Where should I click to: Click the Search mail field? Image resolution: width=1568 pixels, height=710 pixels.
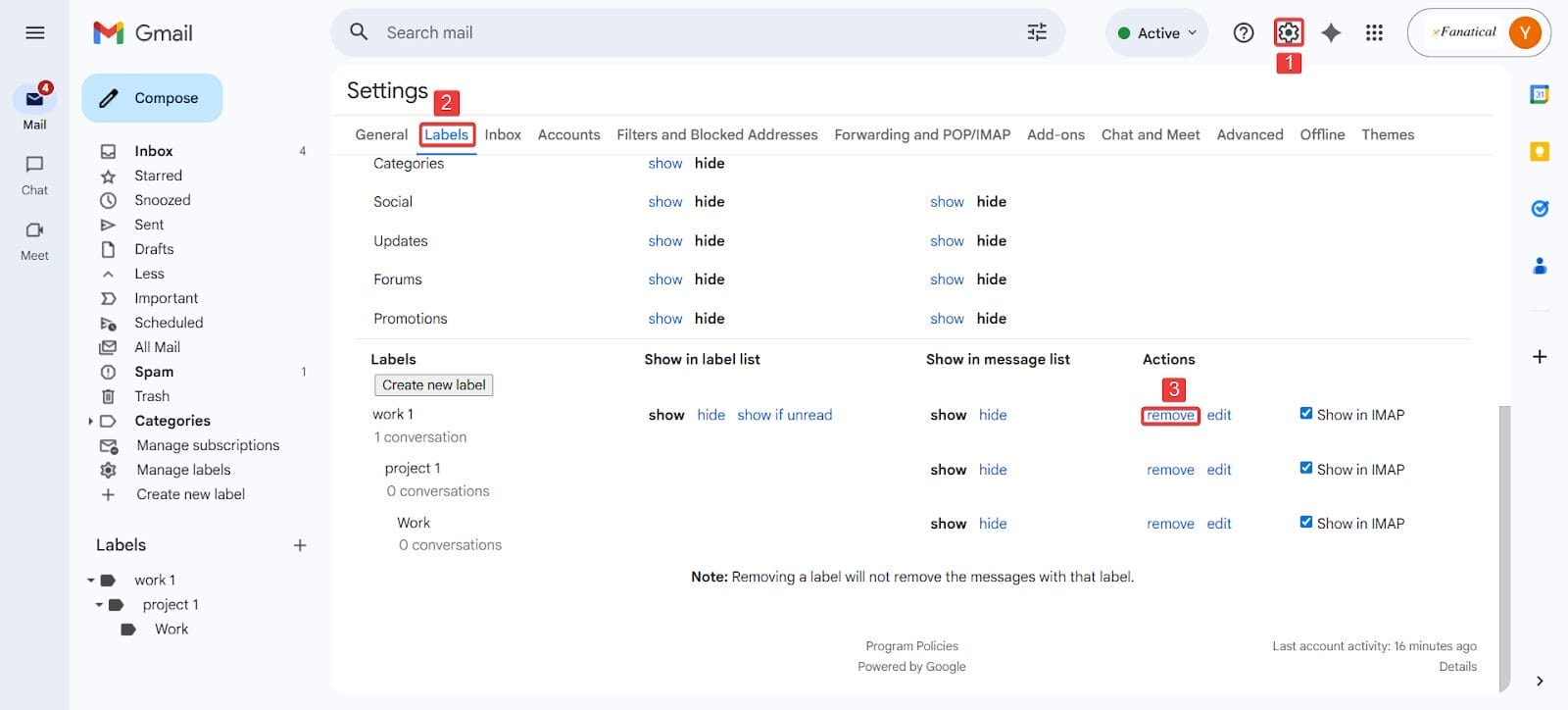tap(686, 32)
